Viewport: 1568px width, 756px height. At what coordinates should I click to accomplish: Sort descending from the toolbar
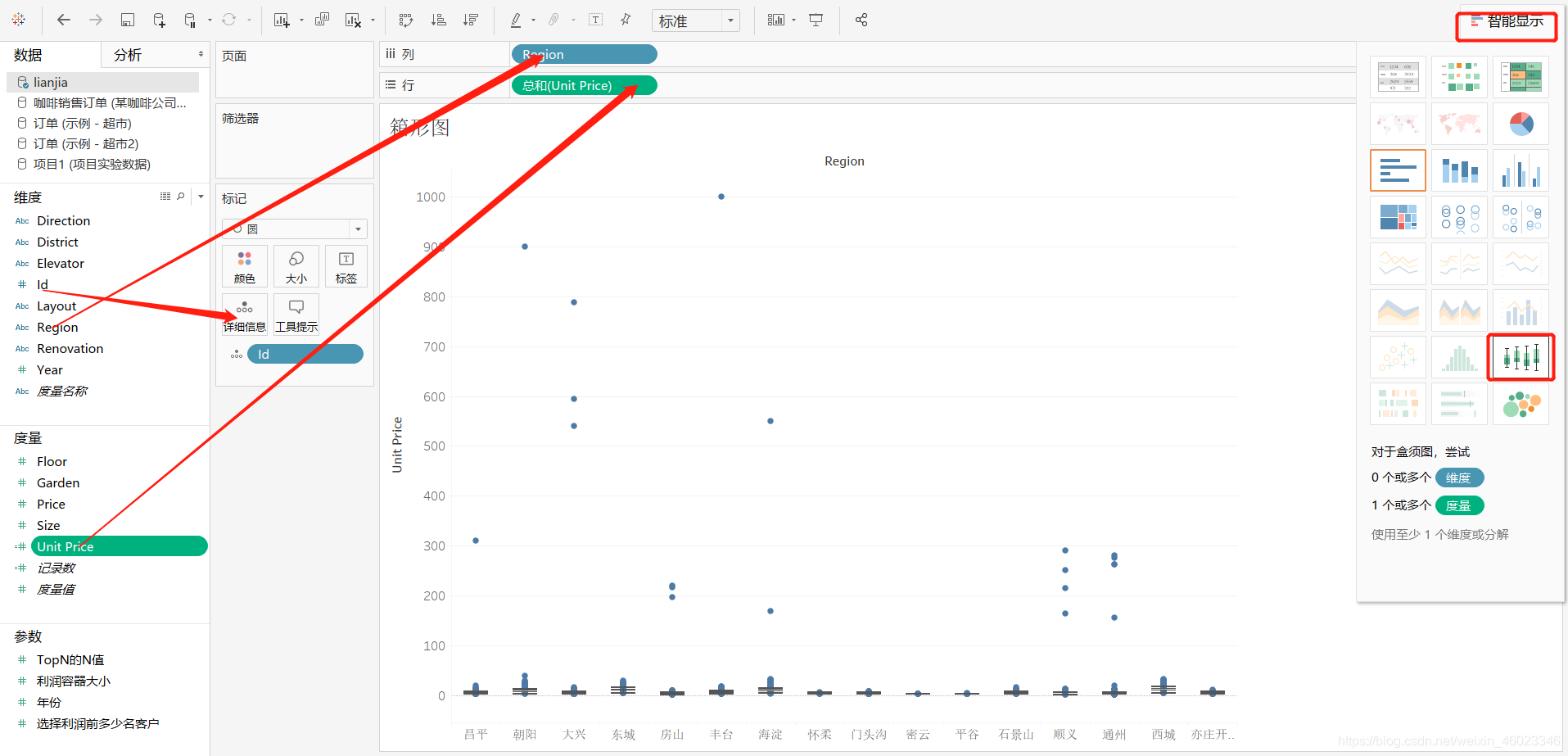point(471,20)
